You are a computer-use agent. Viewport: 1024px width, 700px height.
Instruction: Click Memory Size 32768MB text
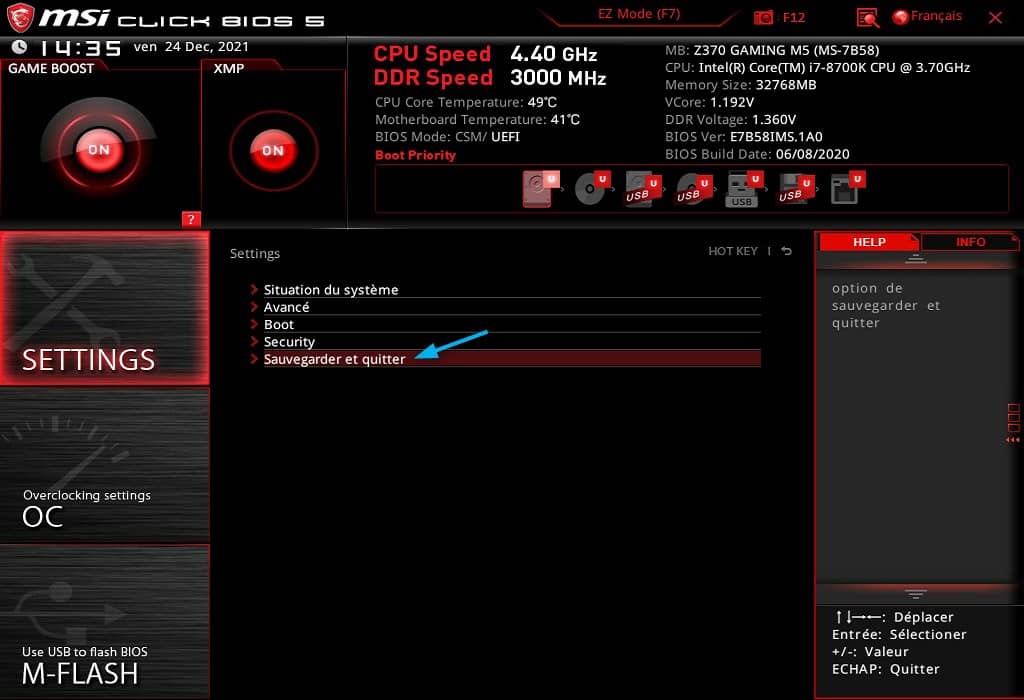[x=741, y=85]
